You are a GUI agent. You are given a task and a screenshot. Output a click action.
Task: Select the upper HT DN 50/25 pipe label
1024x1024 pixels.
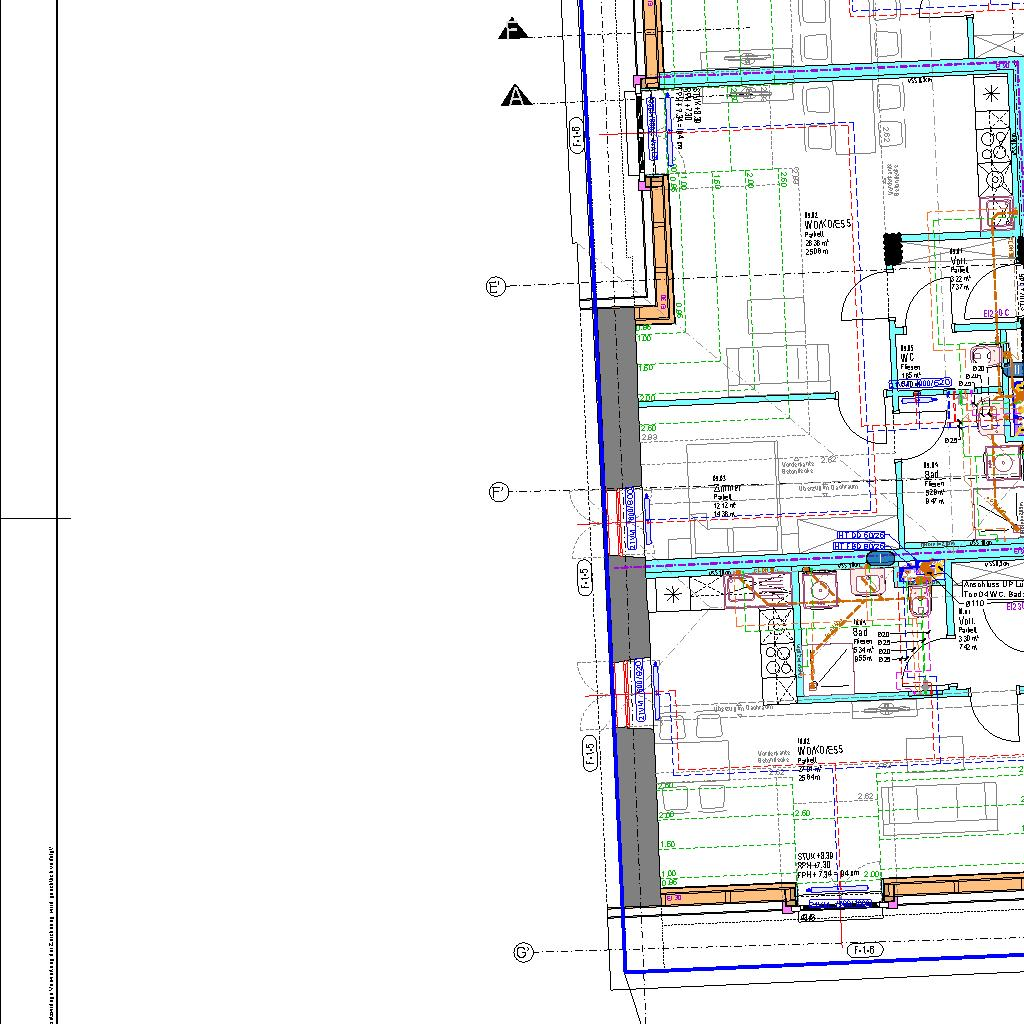pyautogui.click(x=861, y=536)
